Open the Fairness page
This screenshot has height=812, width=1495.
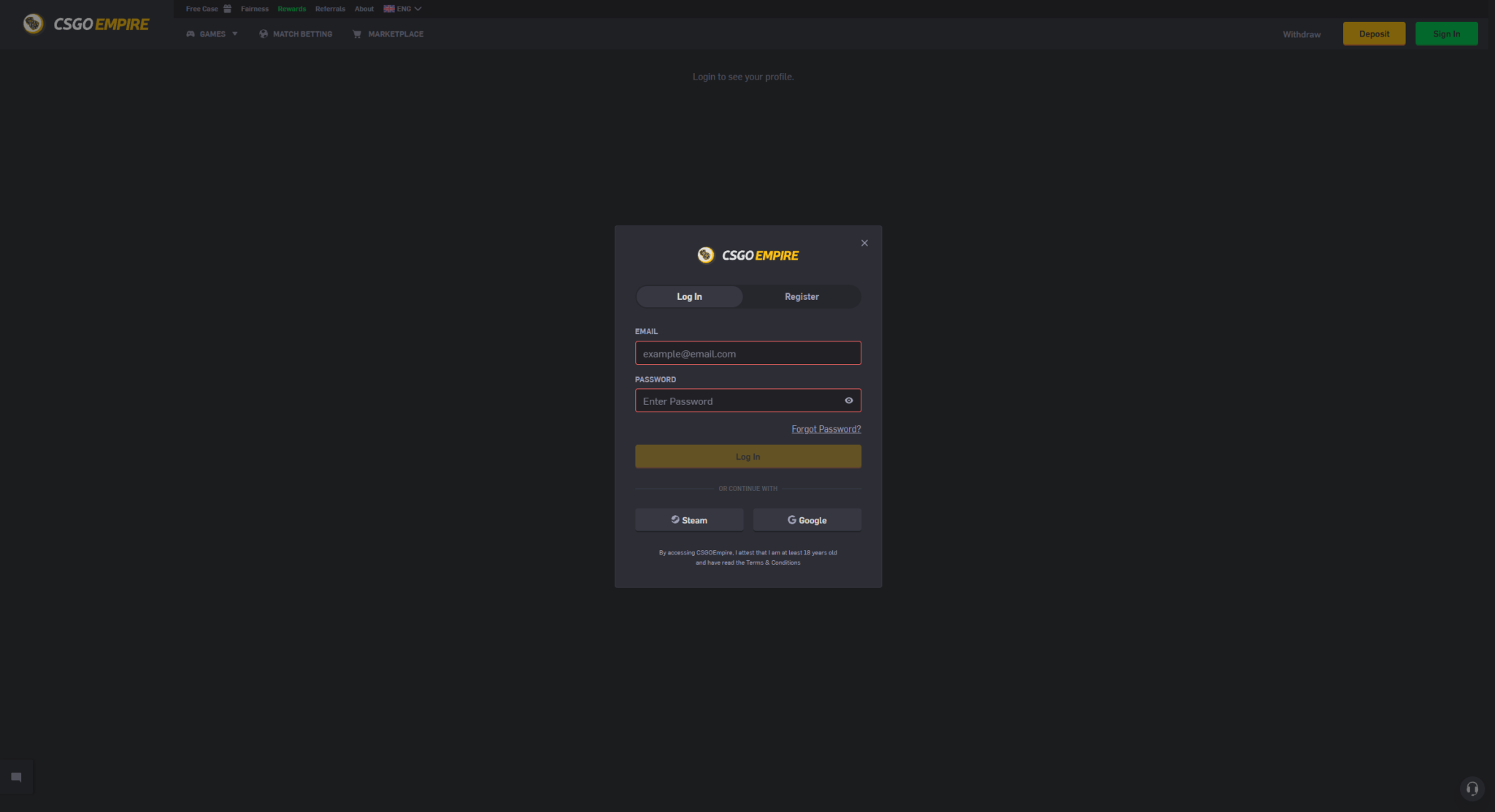tap(255, 9)
